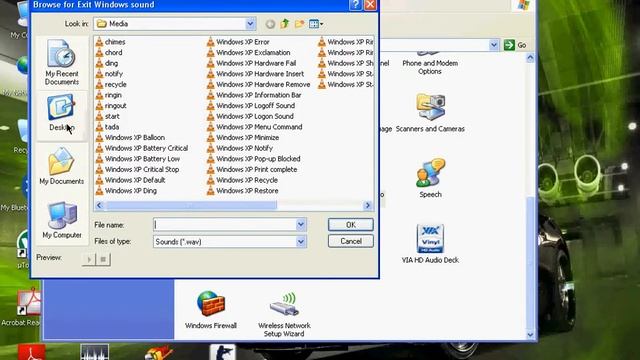Click the Back navigation icon in dialog
Image resolution: width=640 pixels, height=360 pixels.
click(x=270, y=24)
